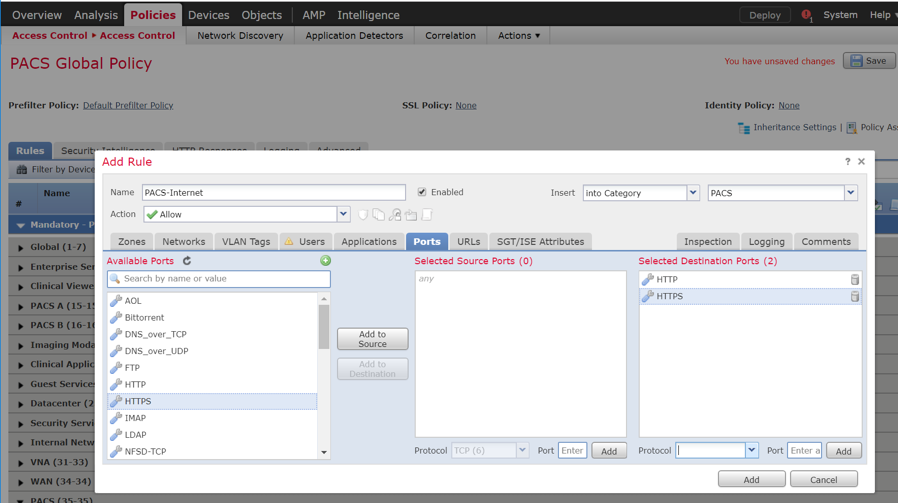The width and height of the screenshot is (898, 503).
Task: Select NFSD-TCP in Available Ports
Action: point(212,451)
